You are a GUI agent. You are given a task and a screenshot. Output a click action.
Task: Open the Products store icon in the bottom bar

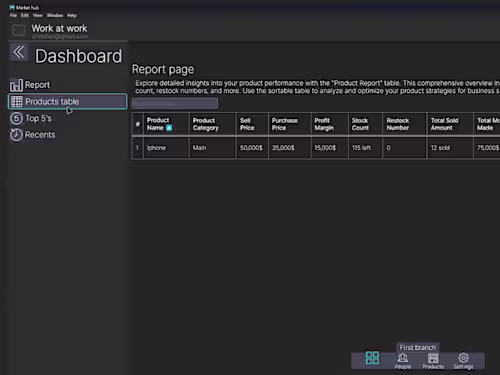point(433,361)
